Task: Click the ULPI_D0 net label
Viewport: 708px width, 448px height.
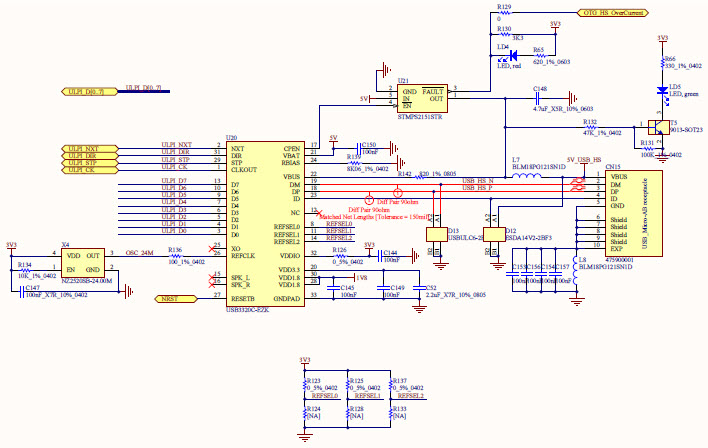Action: tap(174, 231)
